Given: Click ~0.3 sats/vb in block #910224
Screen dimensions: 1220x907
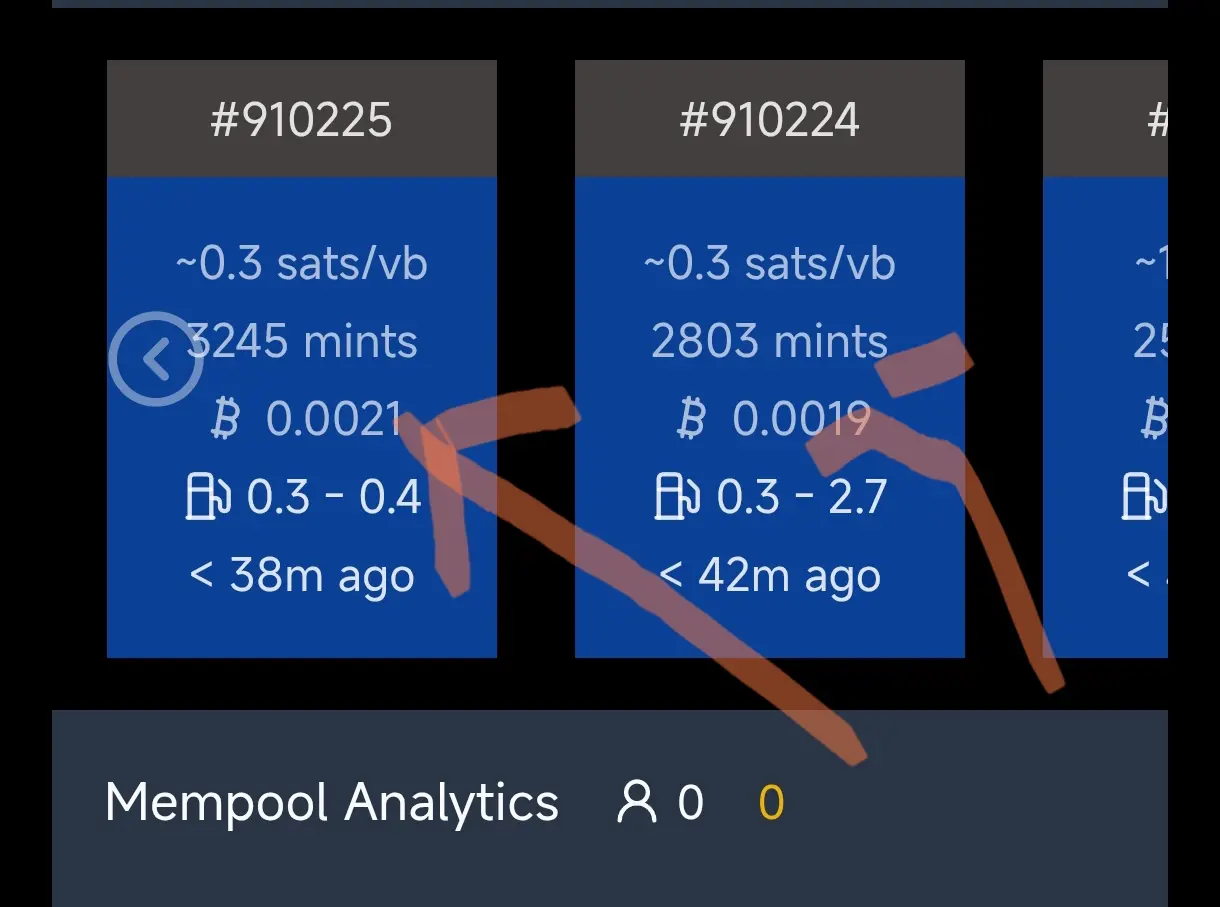Looking at the screenshot, I should [x=769, y=263].
